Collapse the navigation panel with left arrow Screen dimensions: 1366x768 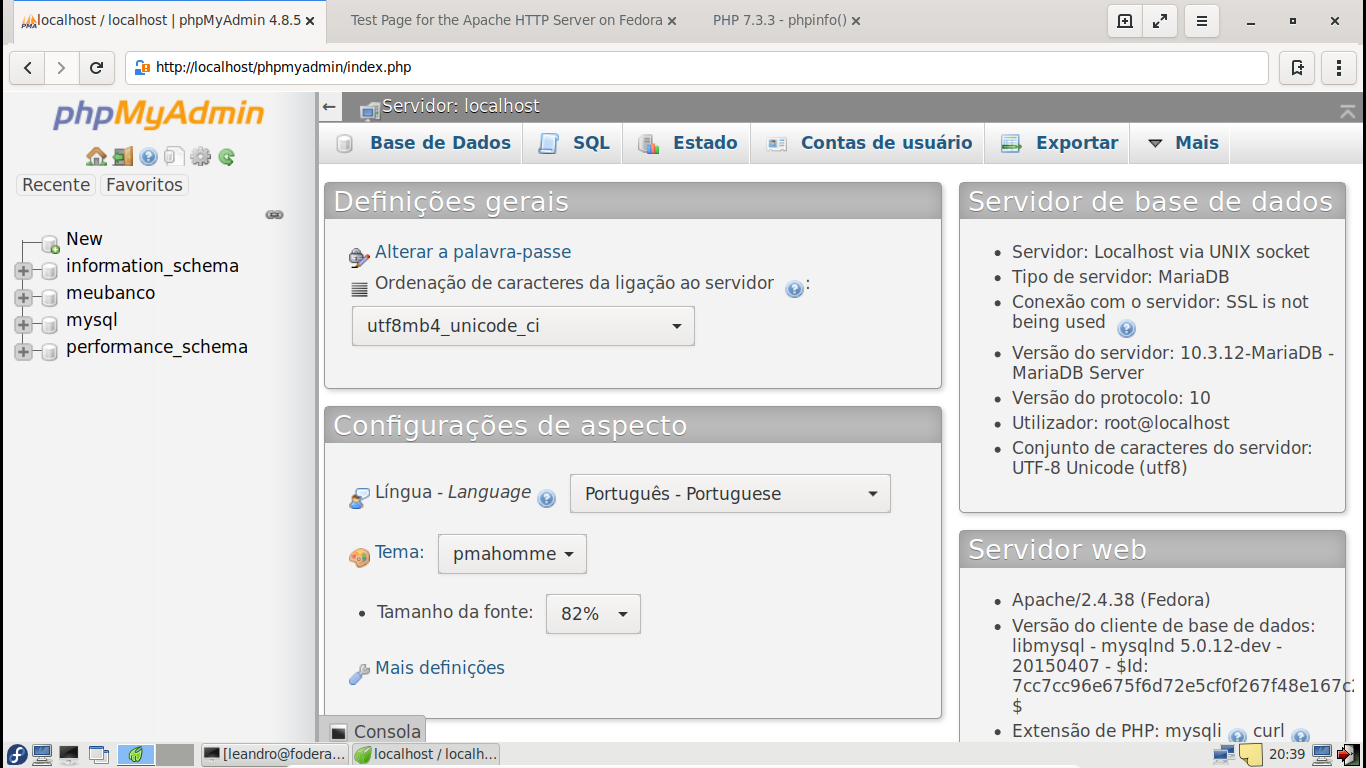329,106
